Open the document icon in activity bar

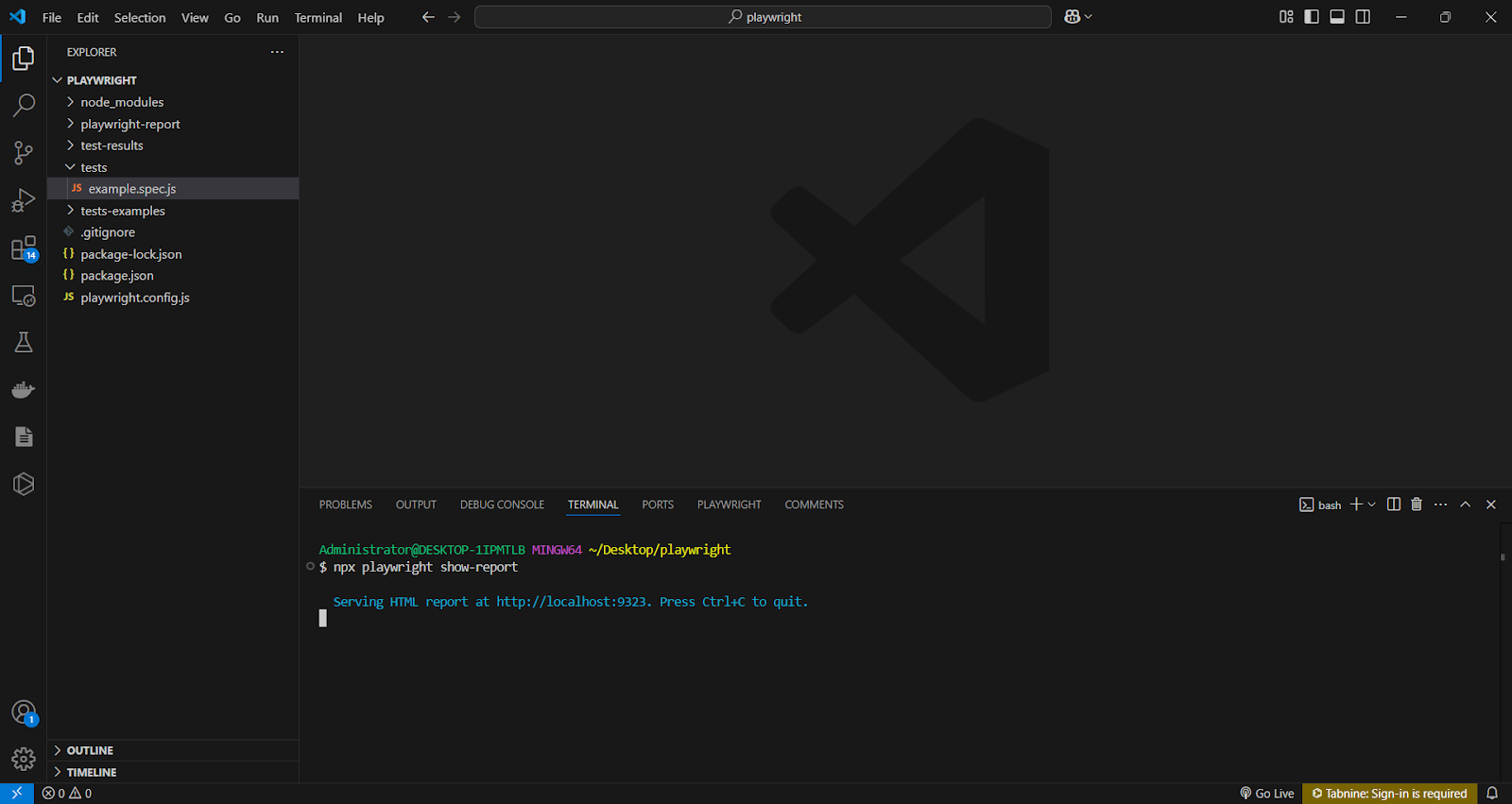click(24, 436)
